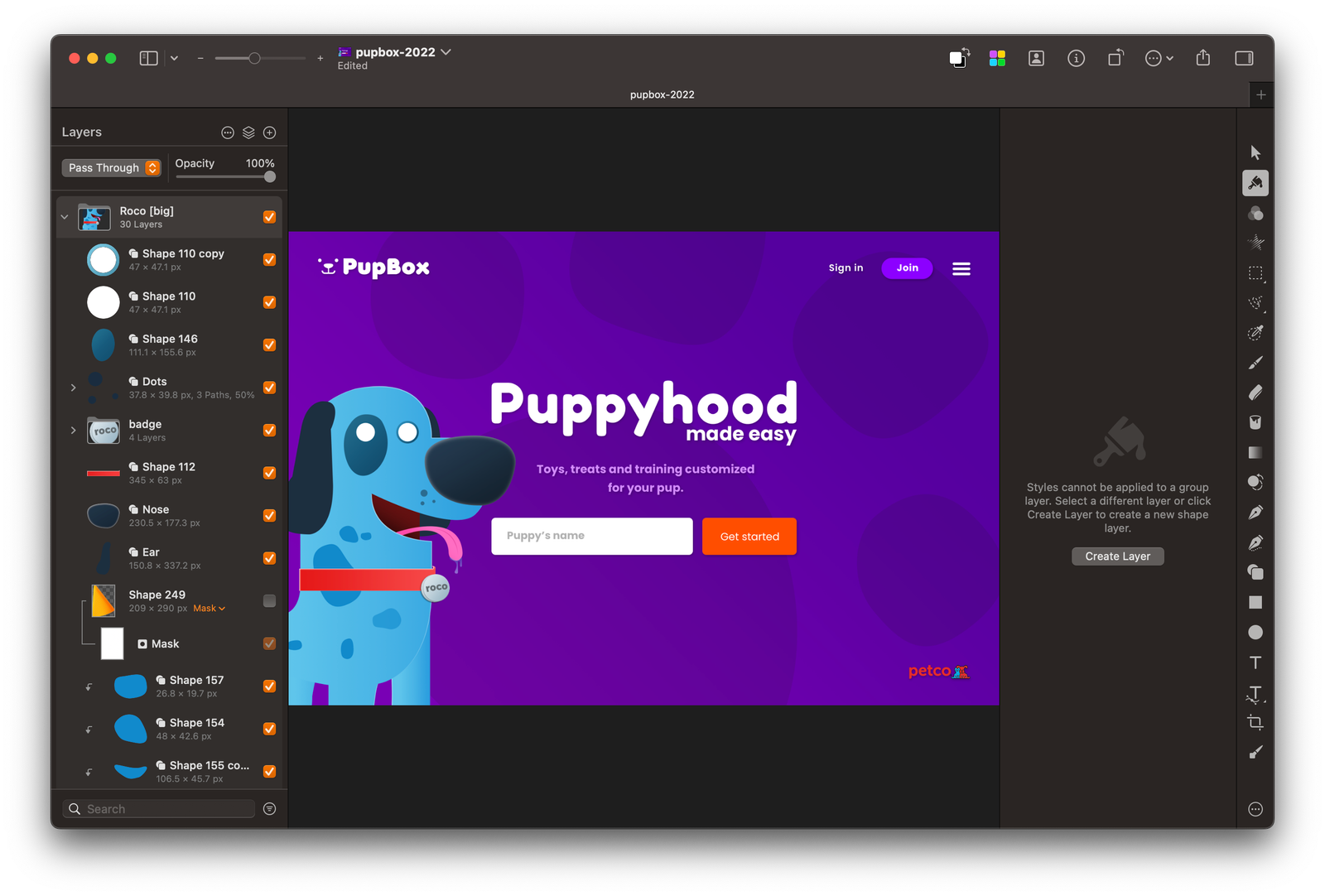Activate the Paint brush tool

pos(1255,363)
